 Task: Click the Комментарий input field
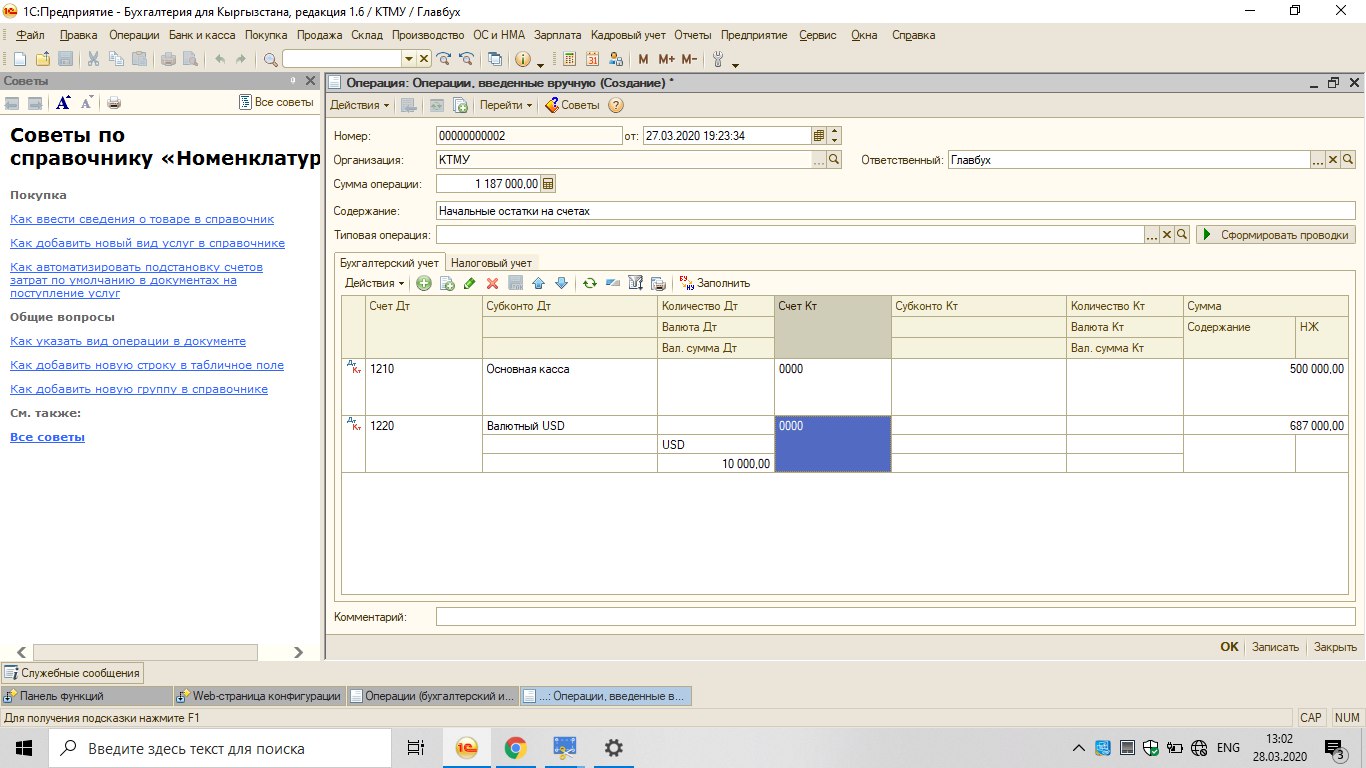(896, 617)
